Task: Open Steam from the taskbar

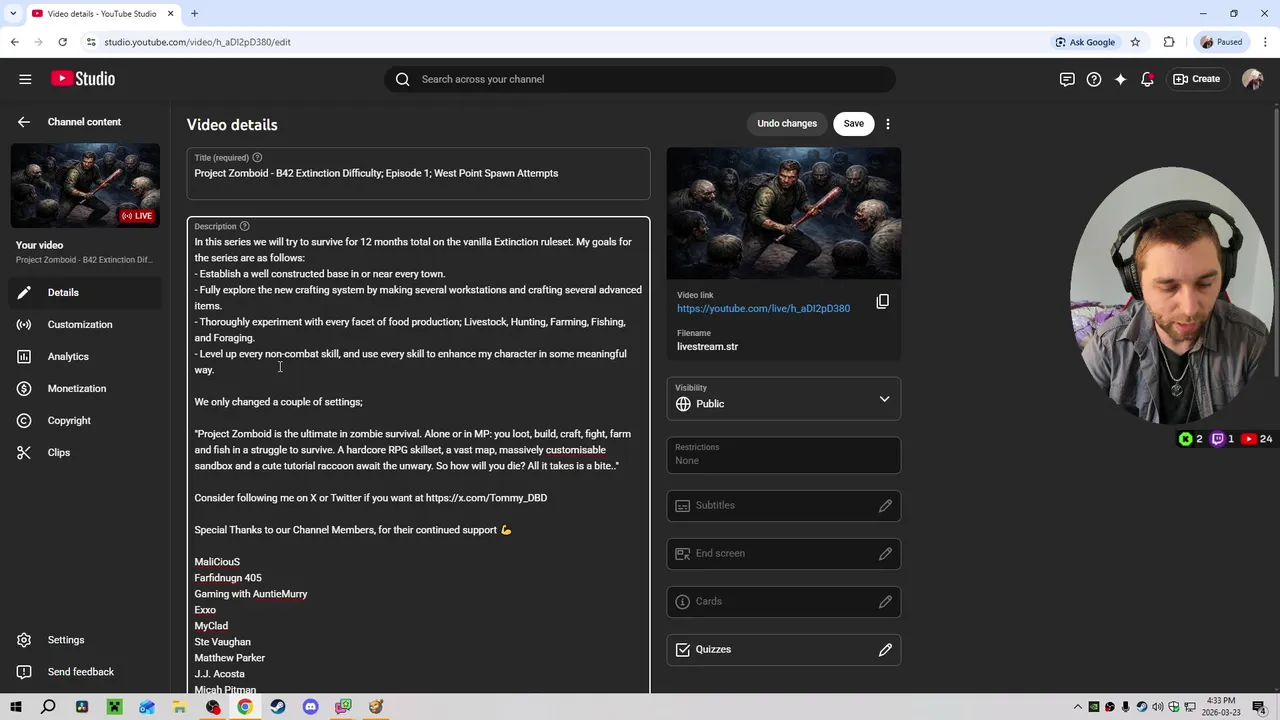Action: point(278,707)
